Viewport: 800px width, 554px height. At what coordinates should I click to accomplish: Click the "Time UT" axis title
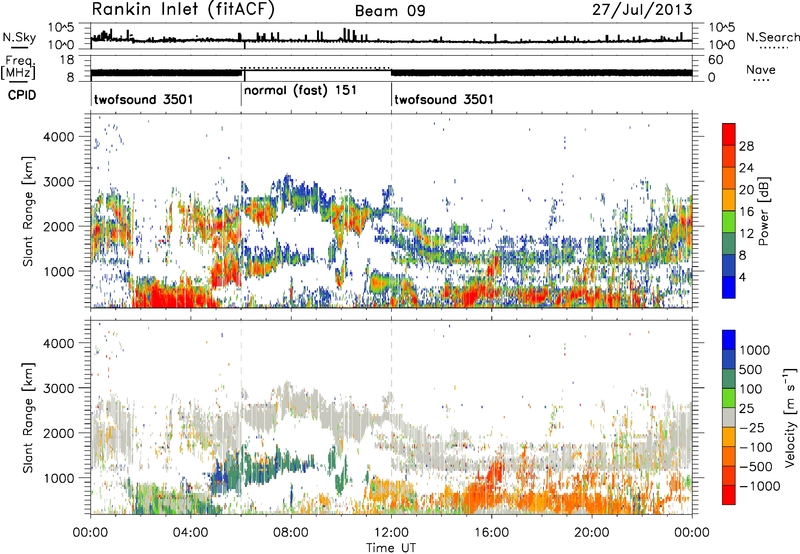click(391, 548)
